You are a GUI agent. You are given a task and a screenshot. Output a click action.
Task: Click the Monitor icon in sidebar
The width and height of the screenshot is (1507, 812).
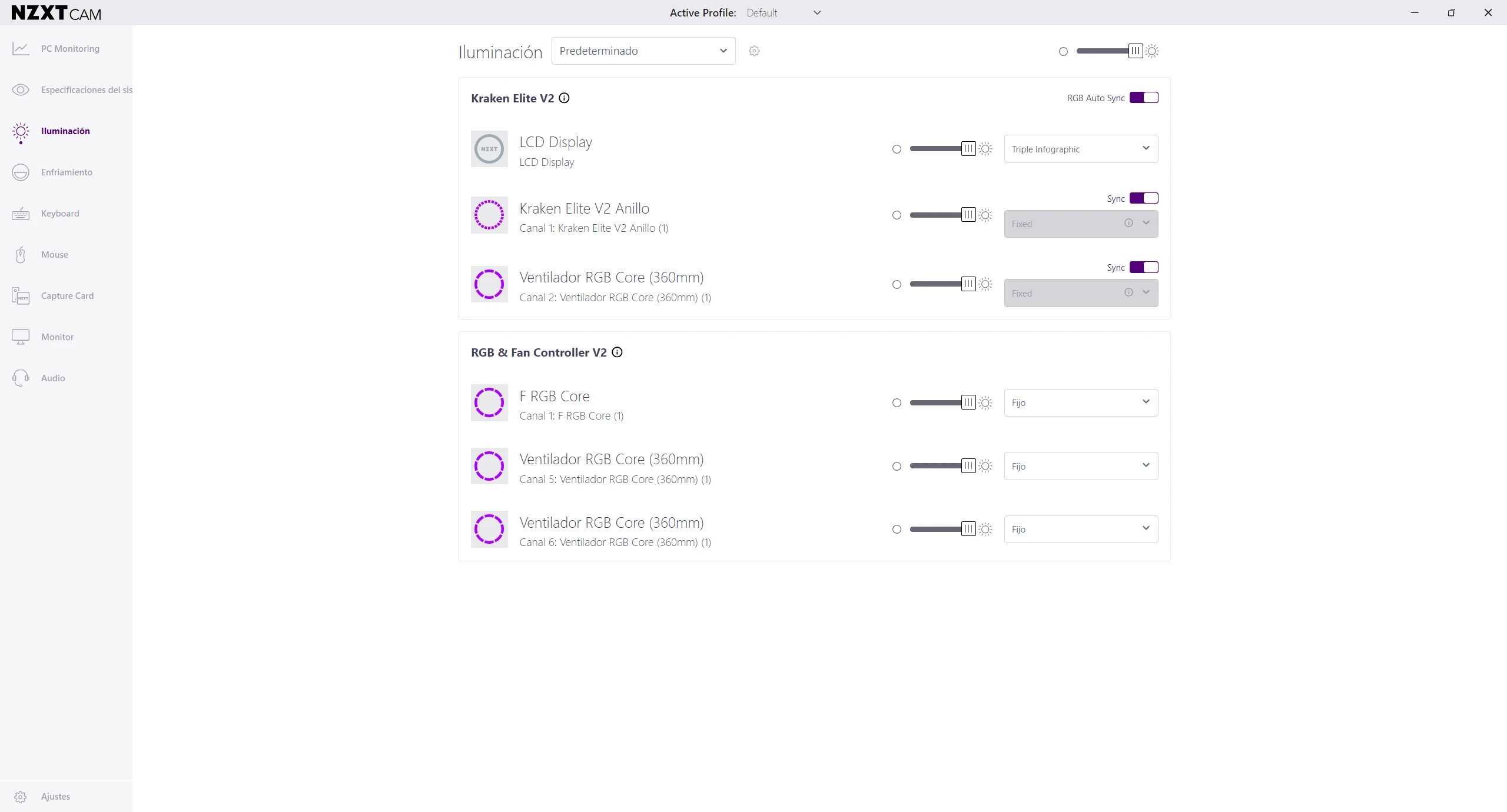[21, 337]
